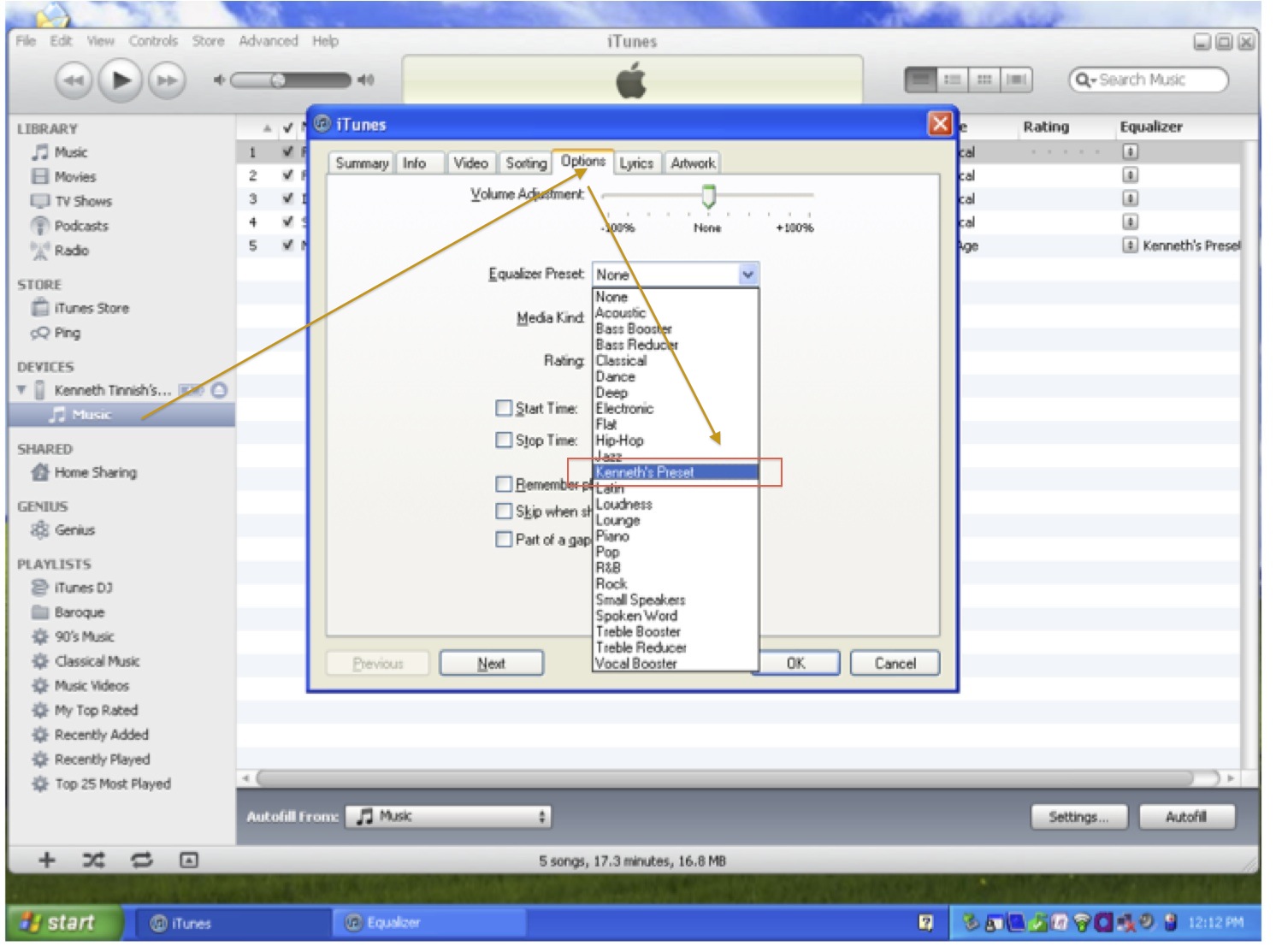Switch to the Lyrics tab
The height and width of the screenshot is (952, 1276).
point(636,163)
